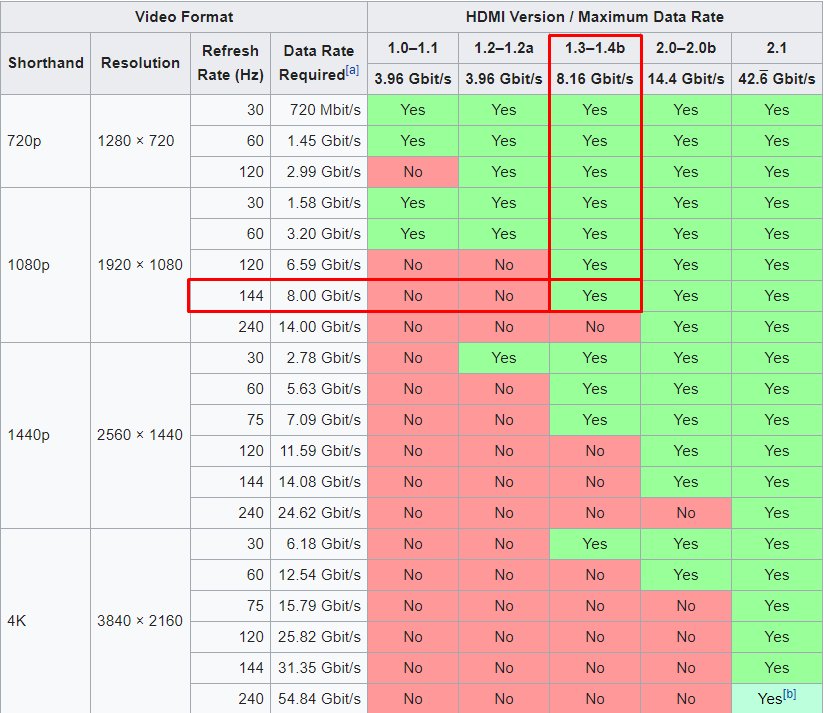Open footnote [a] beside Data Rate Required
824x713 pixels.
coord(353,70)
